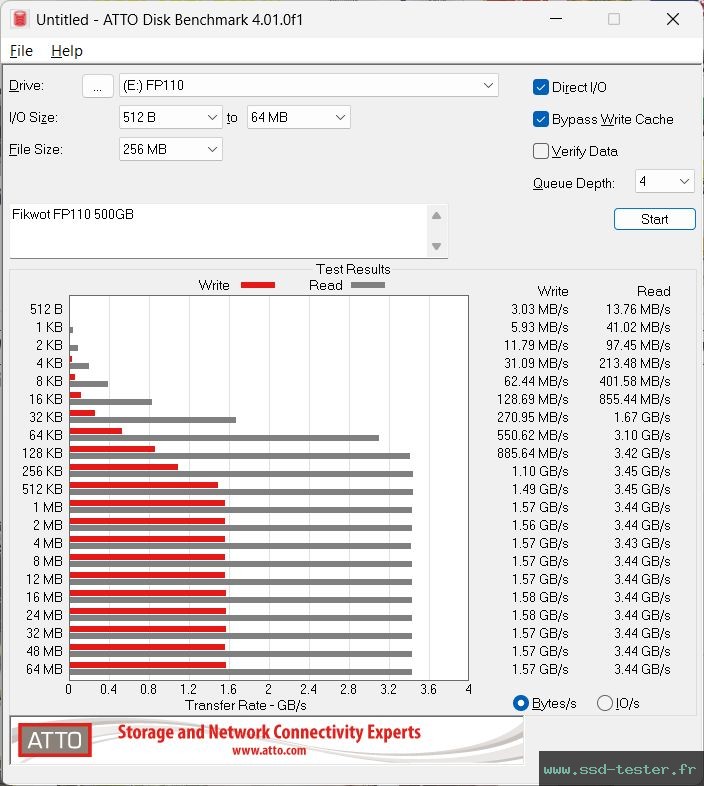Click the 3.42 GB/s read value

[642, 453]
